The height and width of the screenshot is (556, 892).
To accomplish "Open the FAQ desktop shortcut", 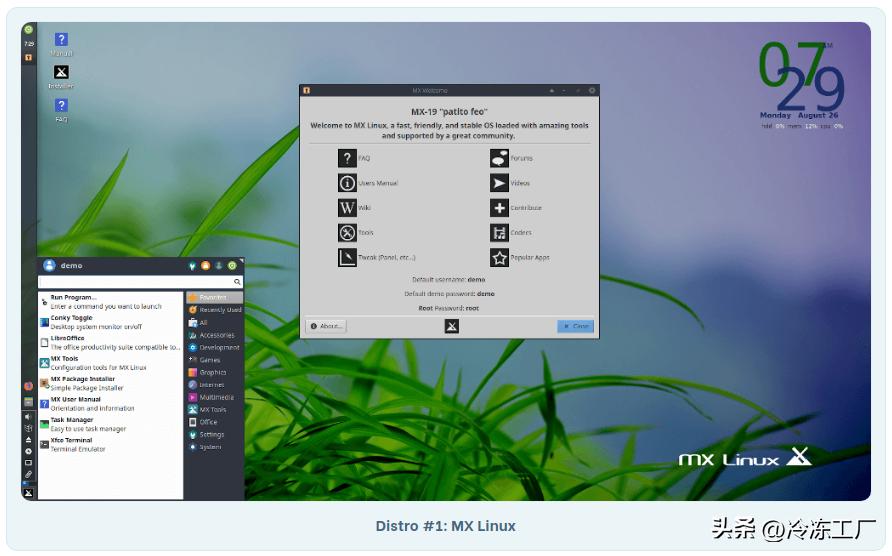I will 61,110.
